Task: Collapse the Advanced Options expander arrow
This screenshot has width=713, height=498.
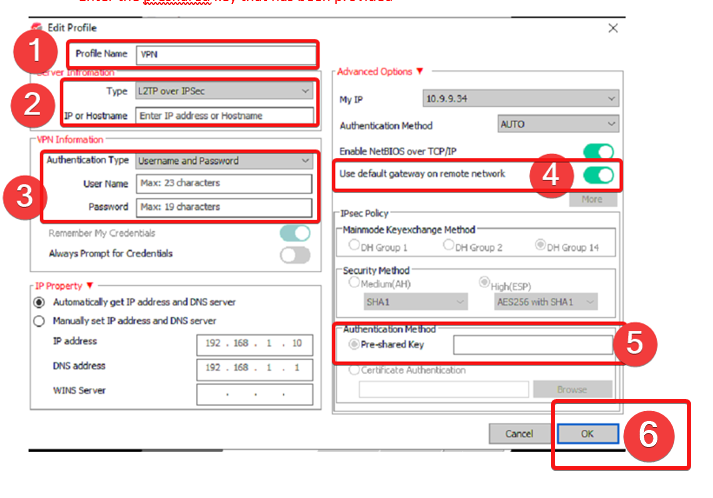Action: [x=420, y=72]
